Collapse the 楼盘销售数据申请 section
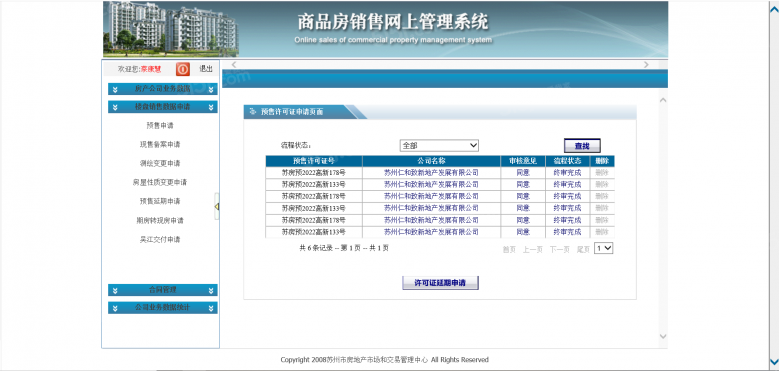This screenshot has height=371, width=779. [162, 107]
